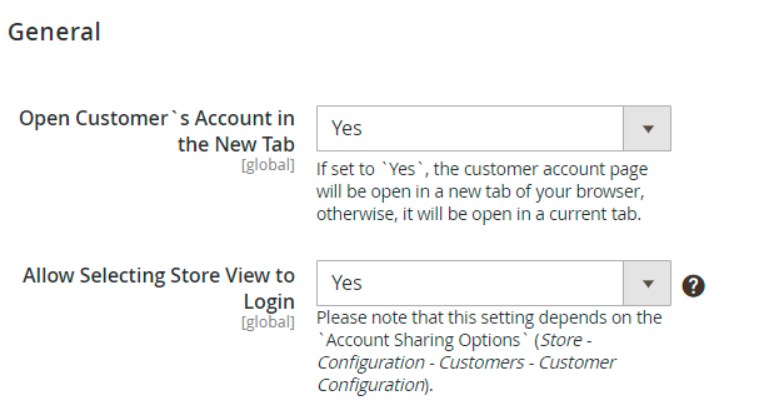Click the 'Yes' value in the Store View dropdown
Viewport: 761px width, 405px height.
coord(346,283)
